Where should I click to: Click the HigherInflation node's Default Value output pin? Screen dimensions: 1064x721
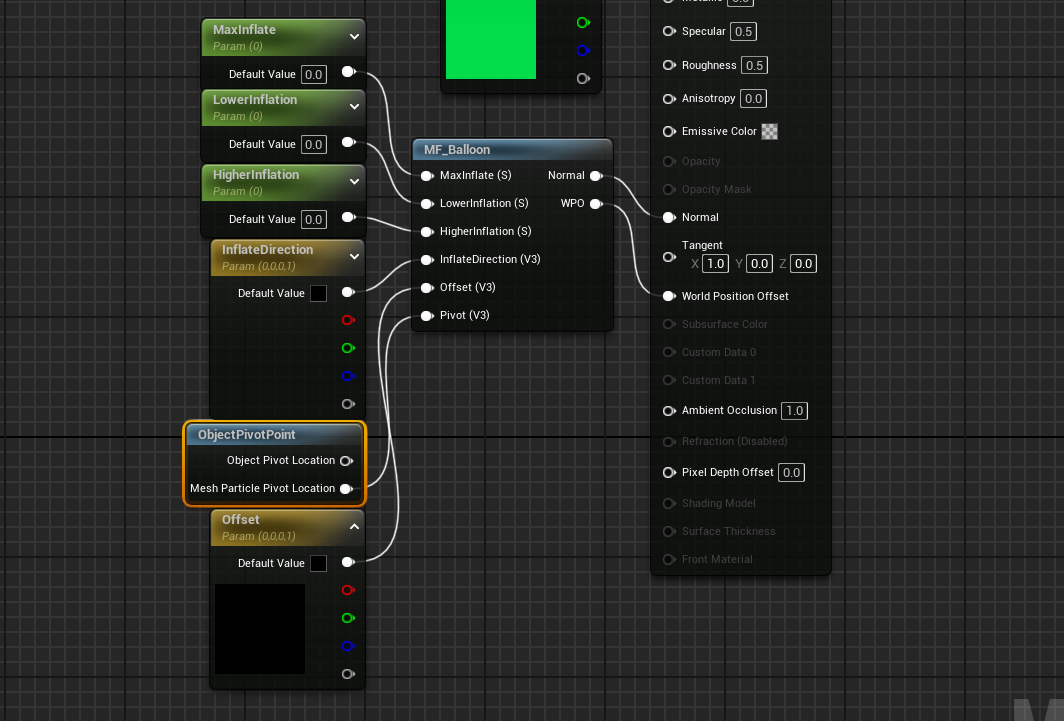click(349, 218)
